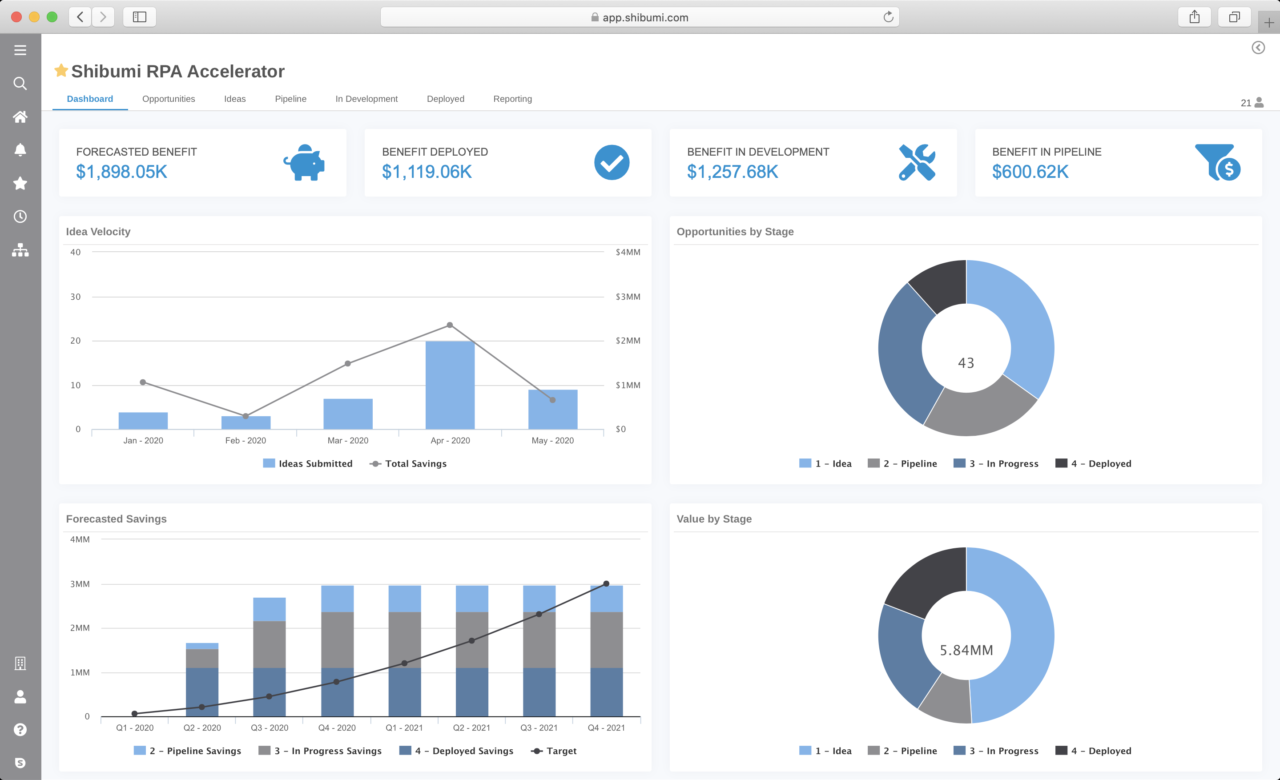
Task: Toggle the Total Savings series legend
Action: coord(408,463)
